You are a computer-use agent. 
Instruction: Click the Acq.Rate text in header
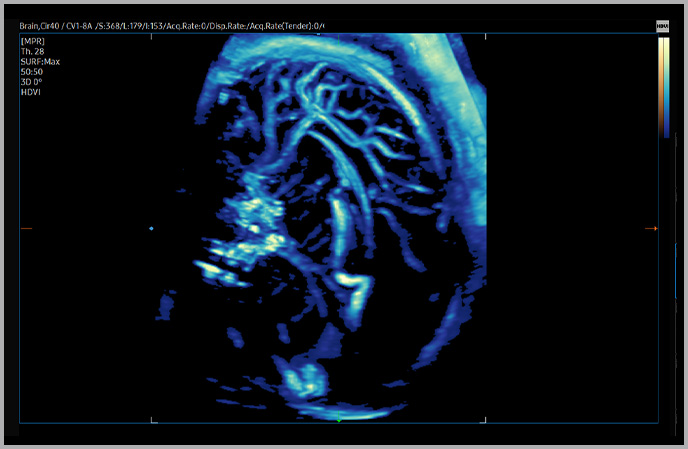[x=192, y=25]
